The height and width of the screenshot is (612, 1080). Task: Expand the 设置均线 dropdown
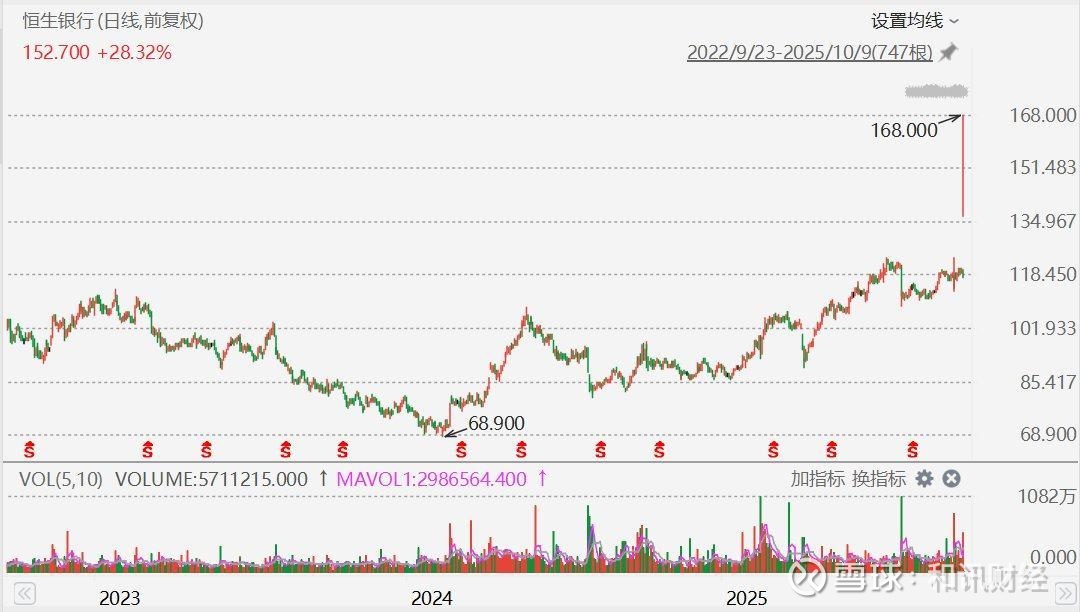pos(915,21)
